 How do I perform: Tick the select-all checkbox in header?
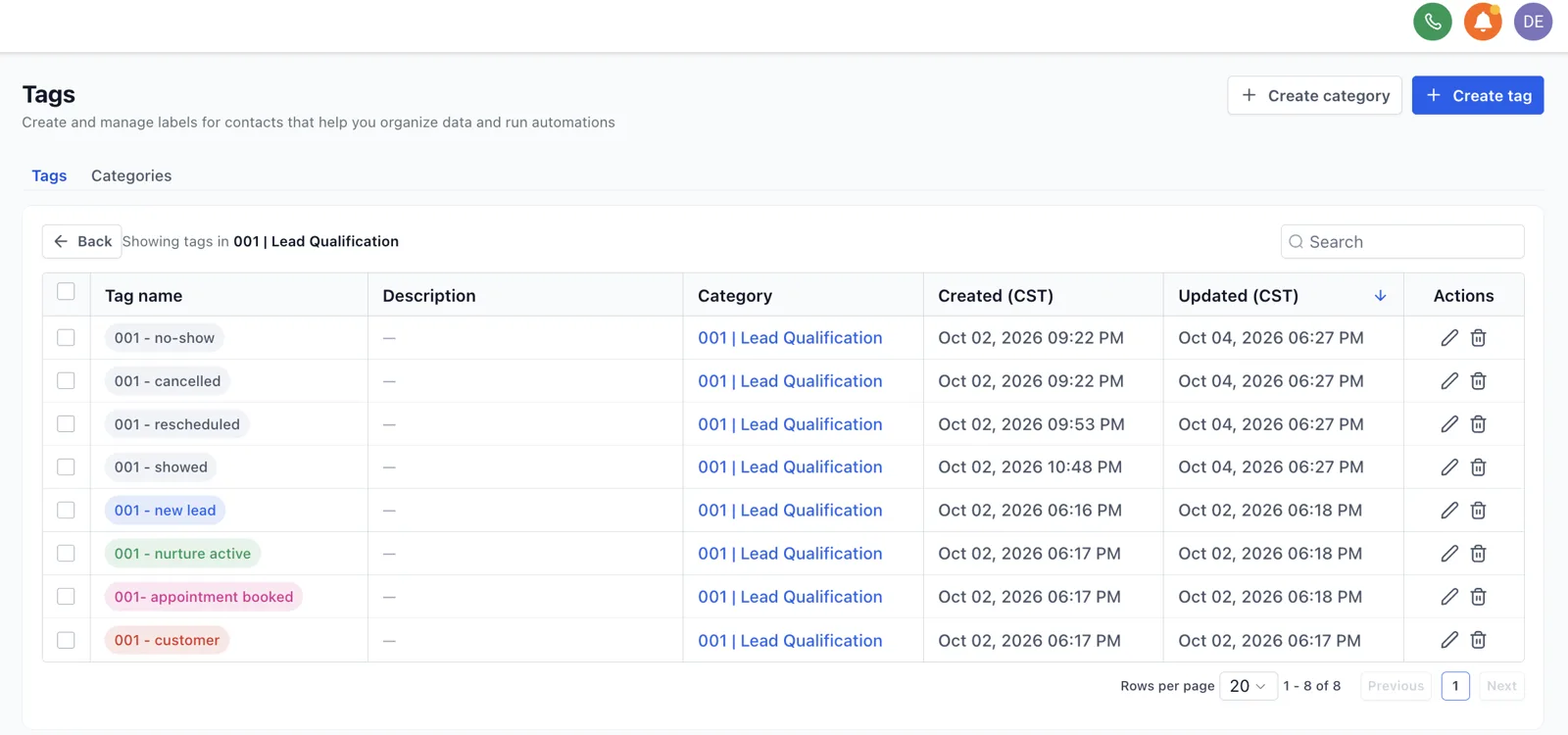point(66,291)
